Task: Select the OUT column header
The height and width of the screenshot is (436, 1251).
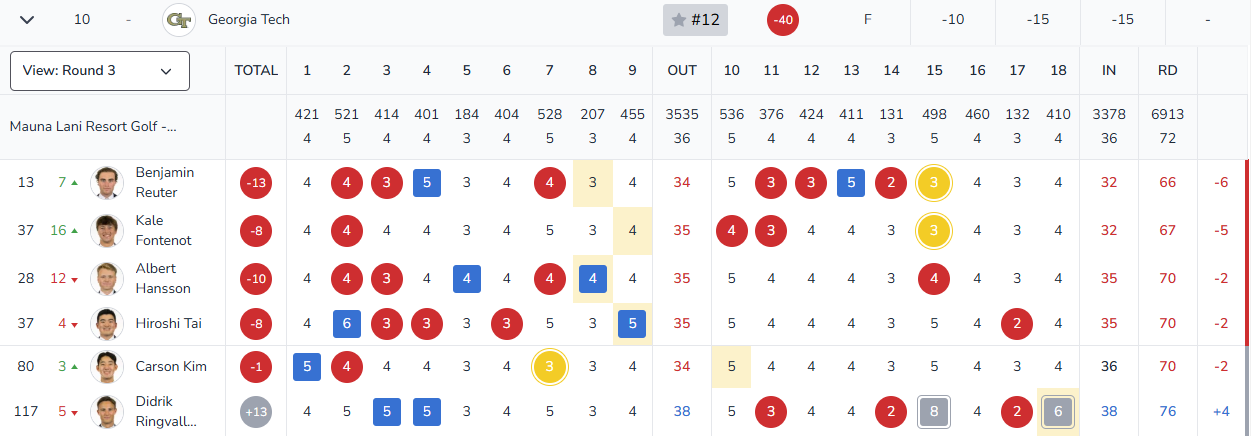Action: coord(682,70)
